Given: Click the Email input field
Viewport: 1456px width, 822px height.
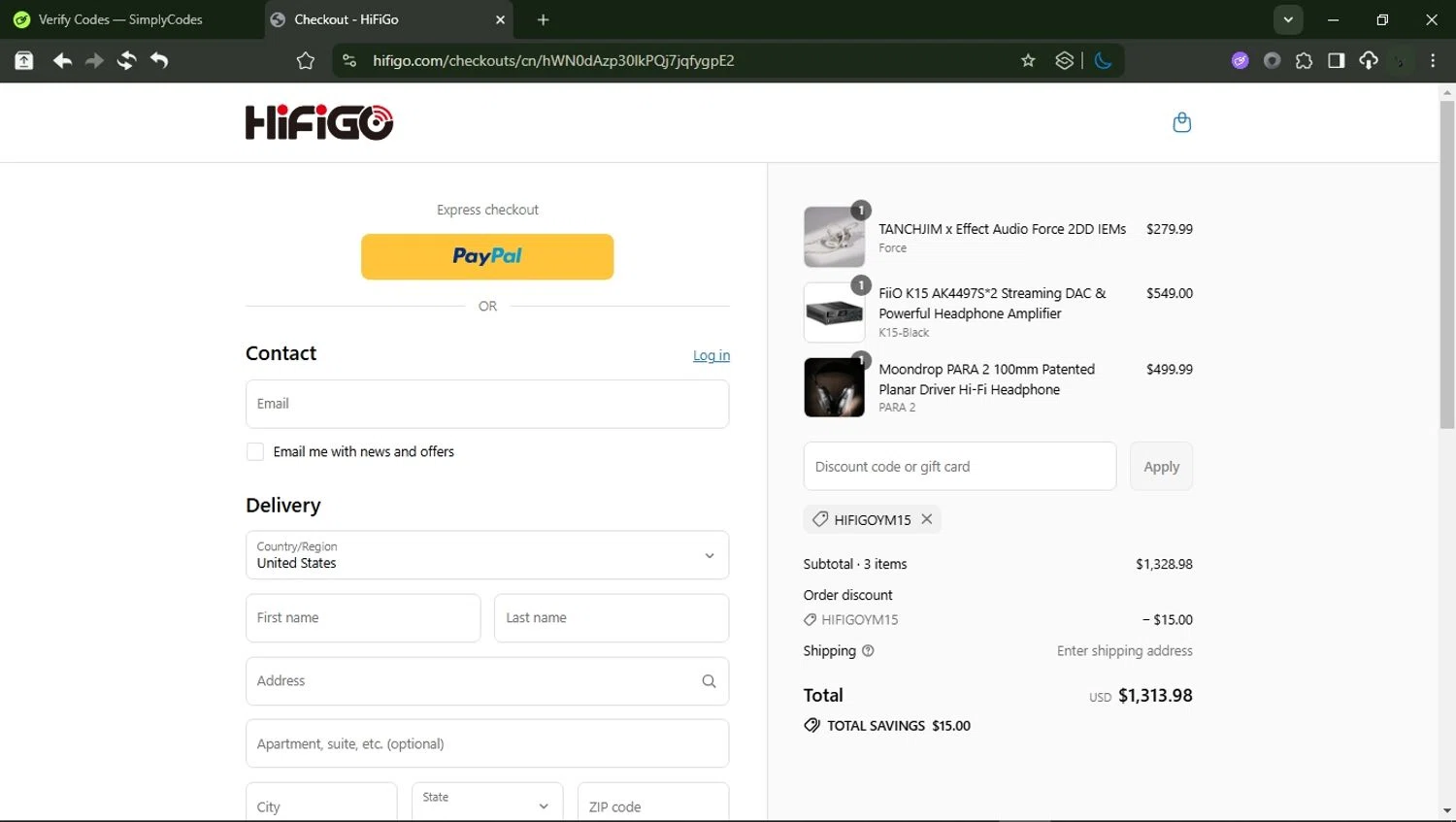Looking at the screenshot, I should tap(487, 404).
